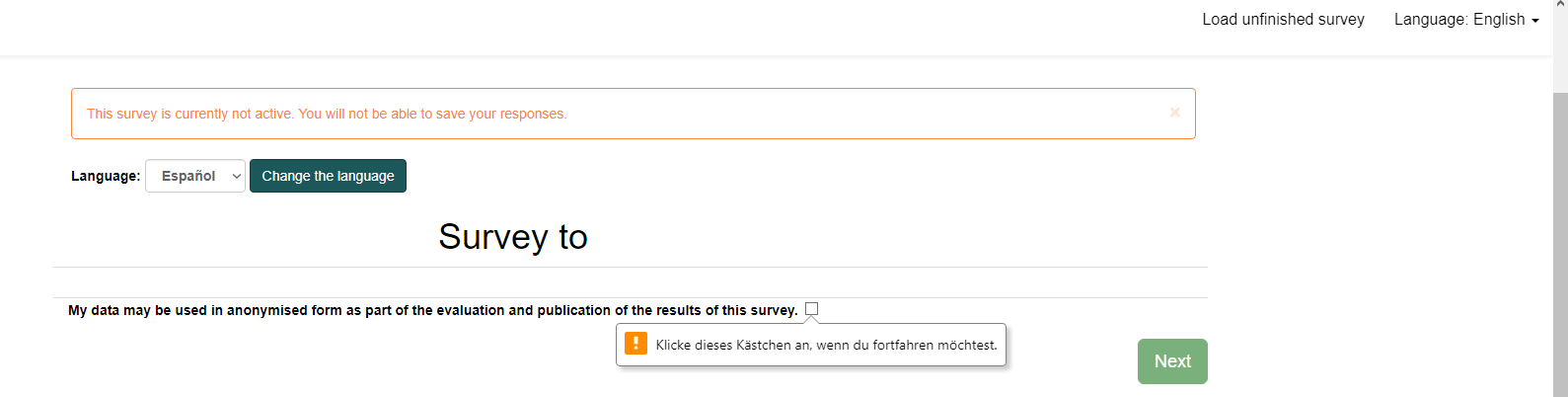Viewport: 1568px width, 397px height.
Task: Open Load unfinished survey
Action: point(1283,20)
